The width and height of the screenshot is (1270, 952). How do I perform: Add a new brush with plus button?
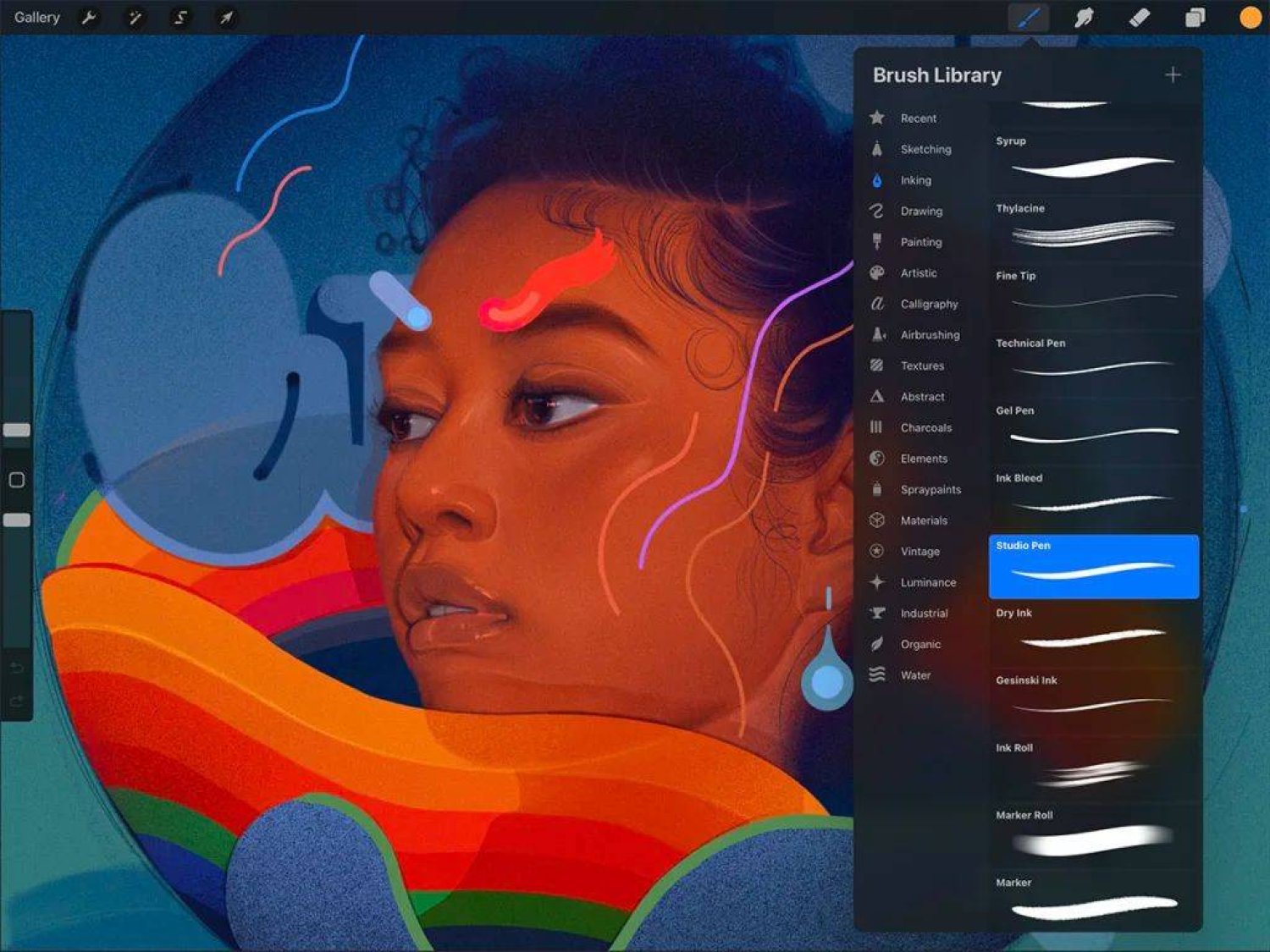(x=1173, y=75)
